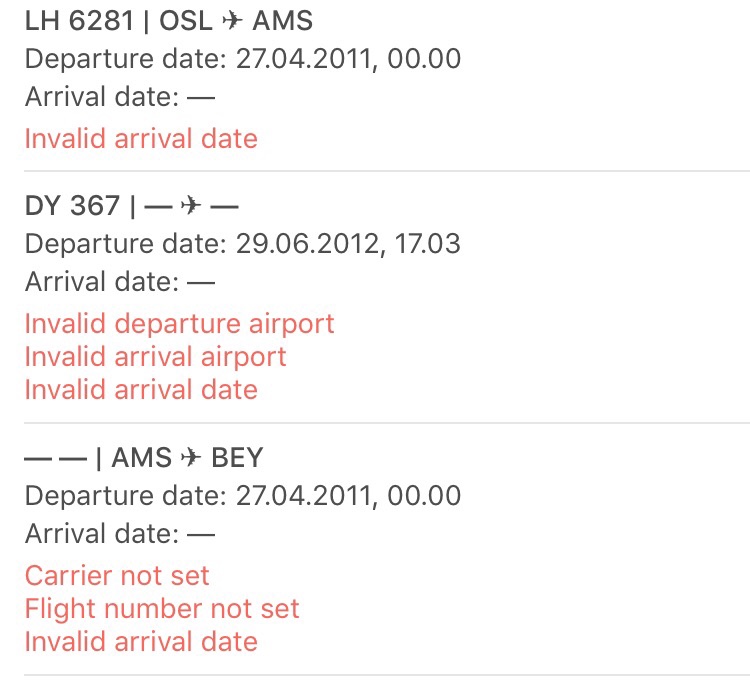Click empty arrival date of LH 6281
This screenshot has height=690, width=750.
(201, 98)
